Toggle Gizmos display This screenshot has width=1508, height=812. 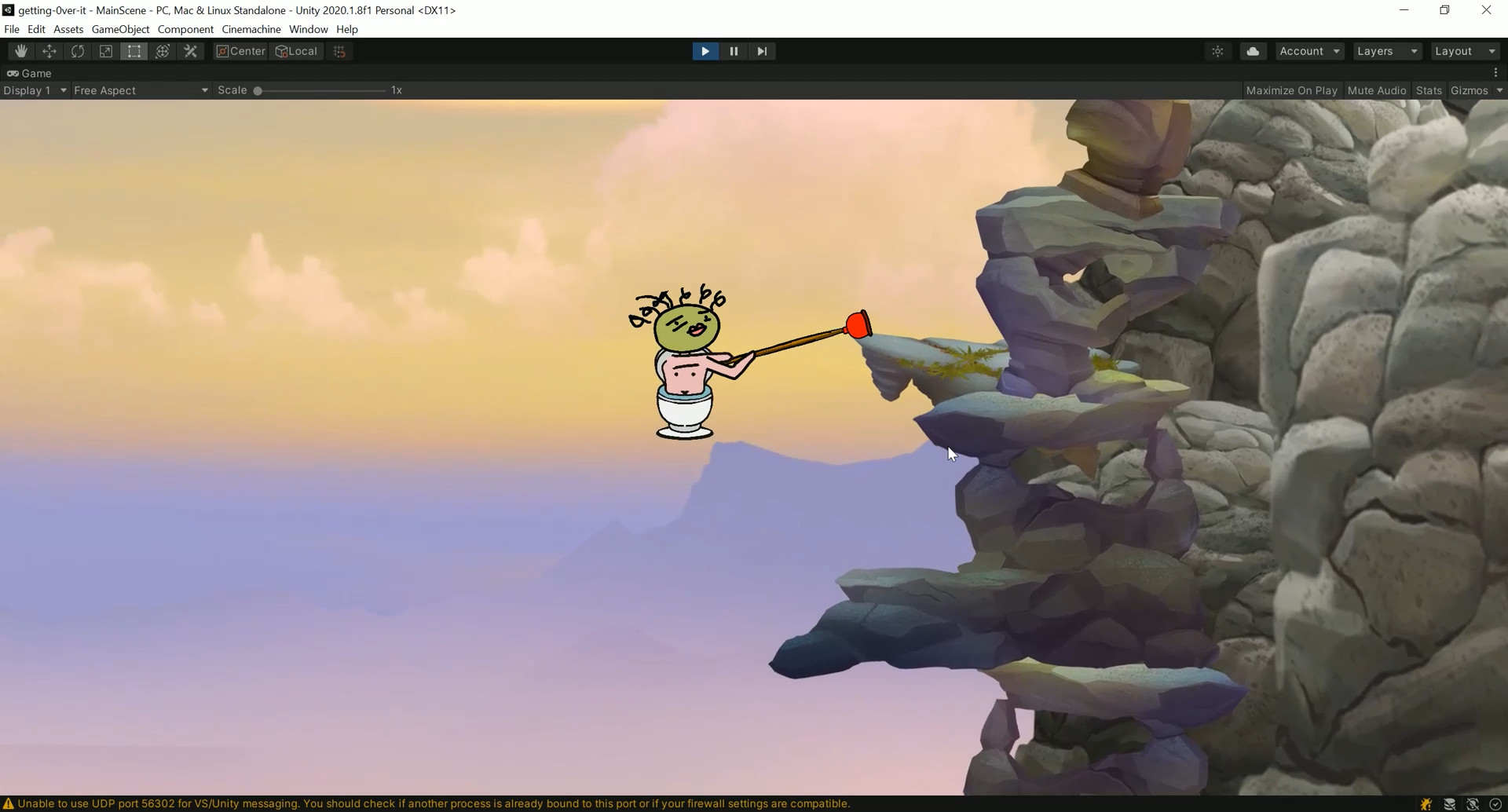[1469, 90]
